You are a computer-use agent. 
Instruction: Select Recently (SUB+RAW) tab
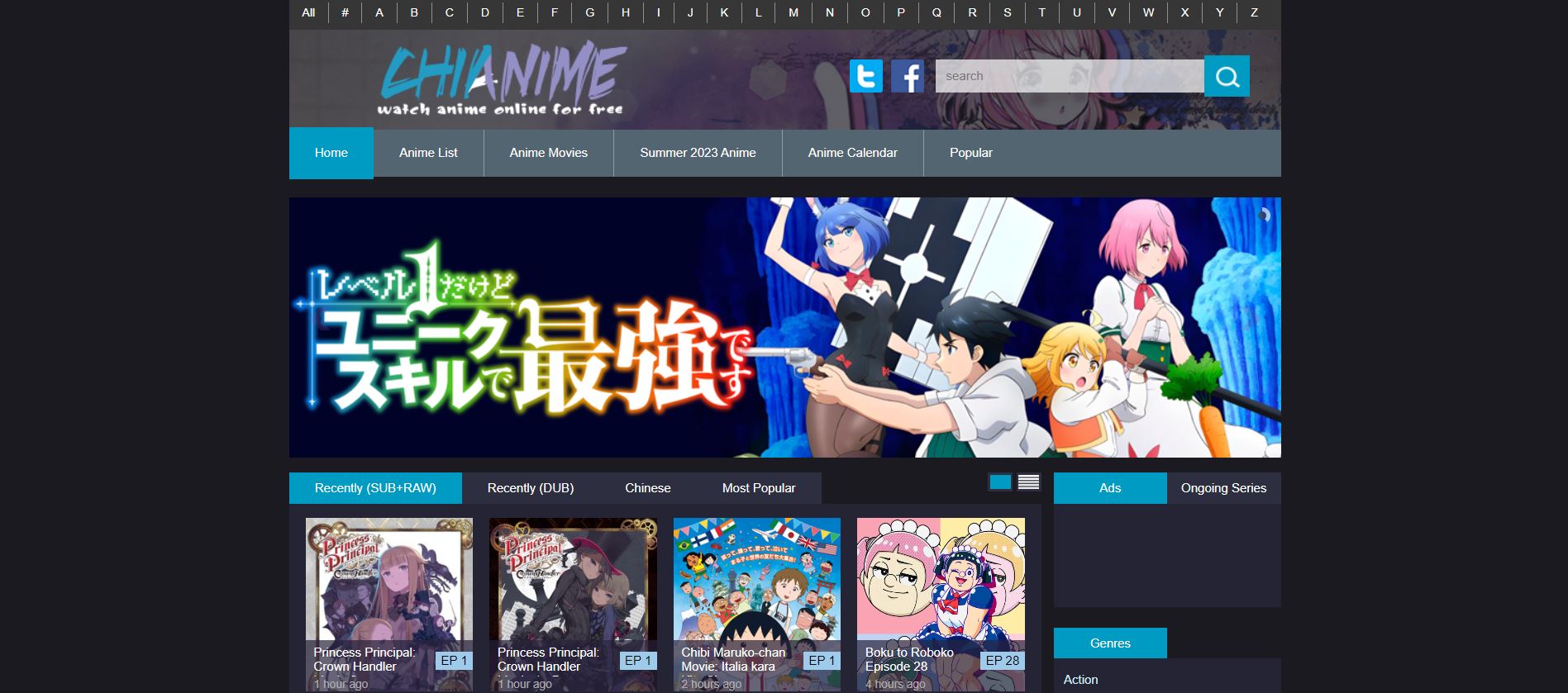point(375,488)
